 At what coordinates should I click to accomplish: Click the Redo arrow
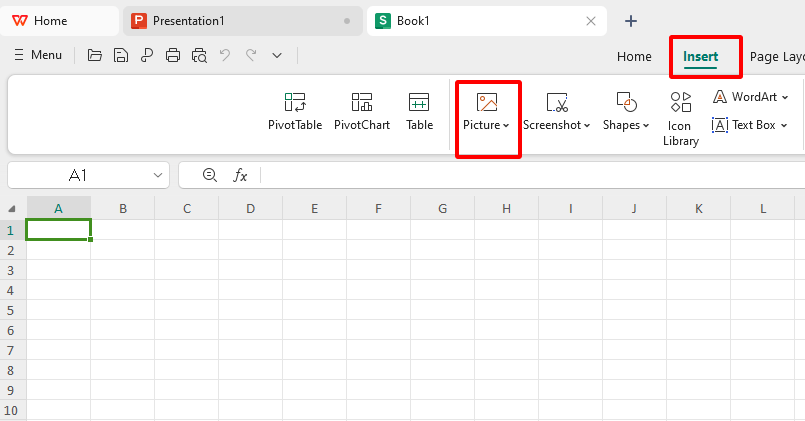point(251,54)
